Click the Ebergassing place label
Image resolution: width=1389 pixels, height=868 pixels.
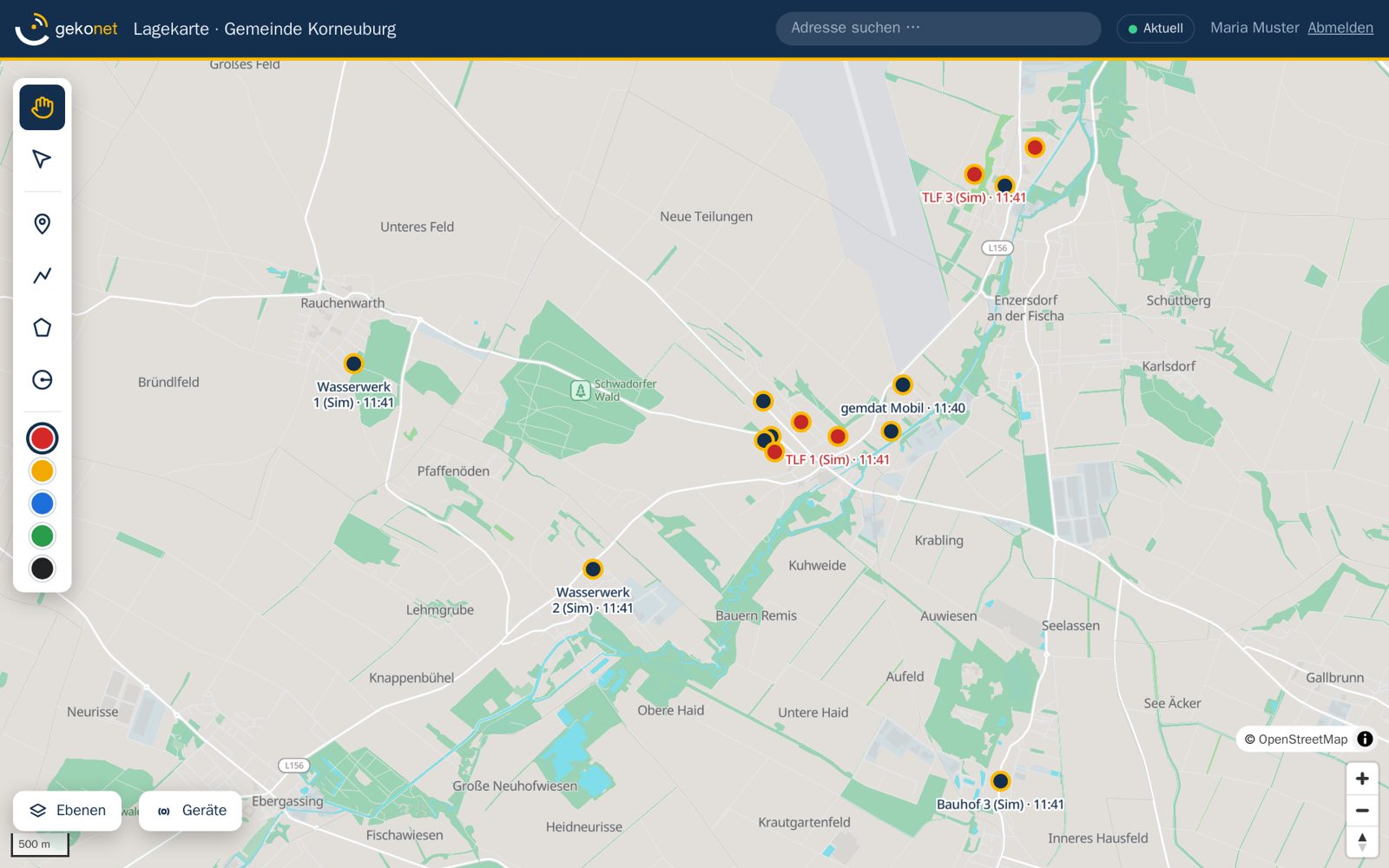click(287, 801)
